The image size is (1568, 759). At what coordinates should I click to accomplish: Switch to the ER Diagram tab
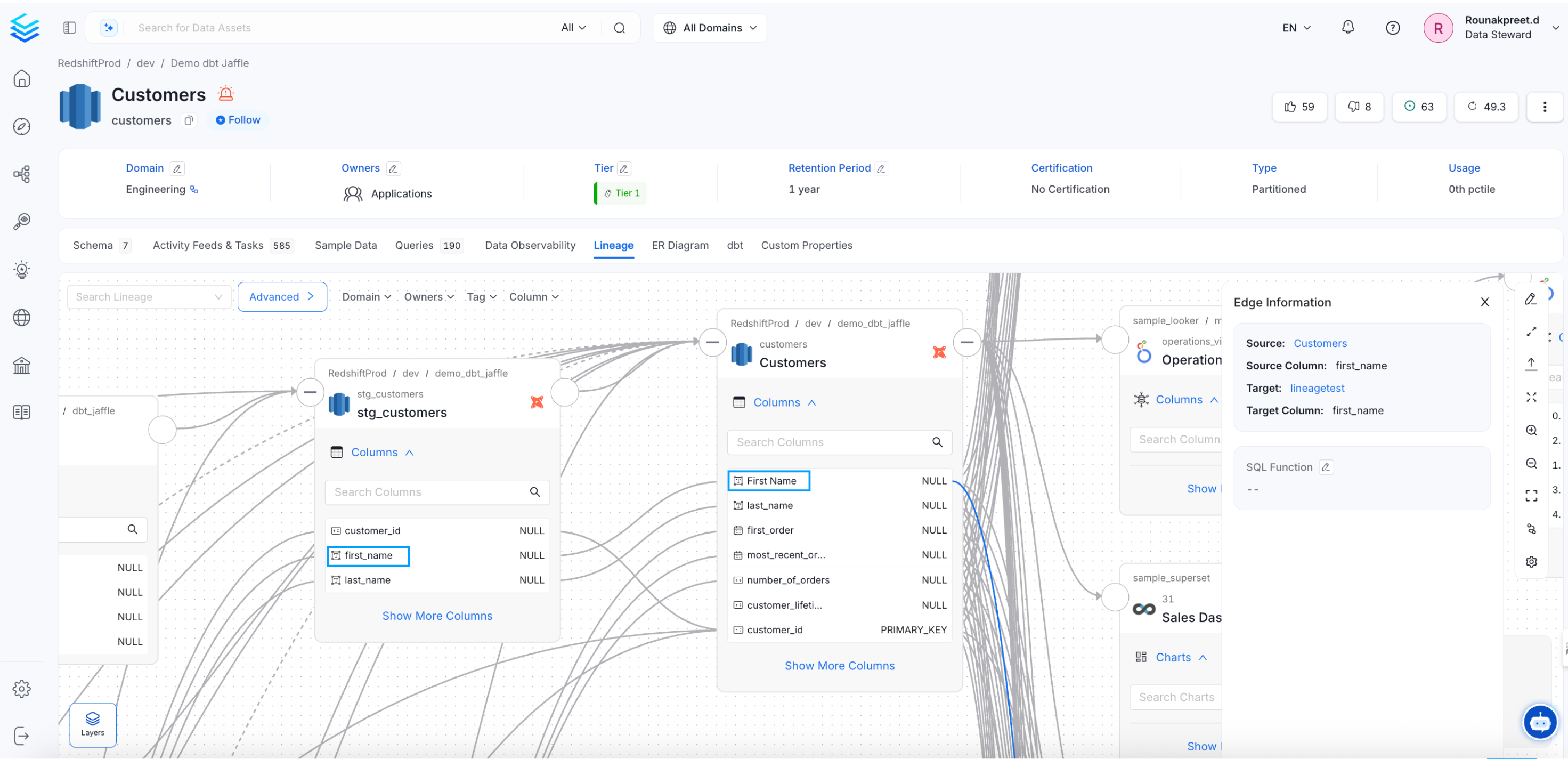point(679,245)
